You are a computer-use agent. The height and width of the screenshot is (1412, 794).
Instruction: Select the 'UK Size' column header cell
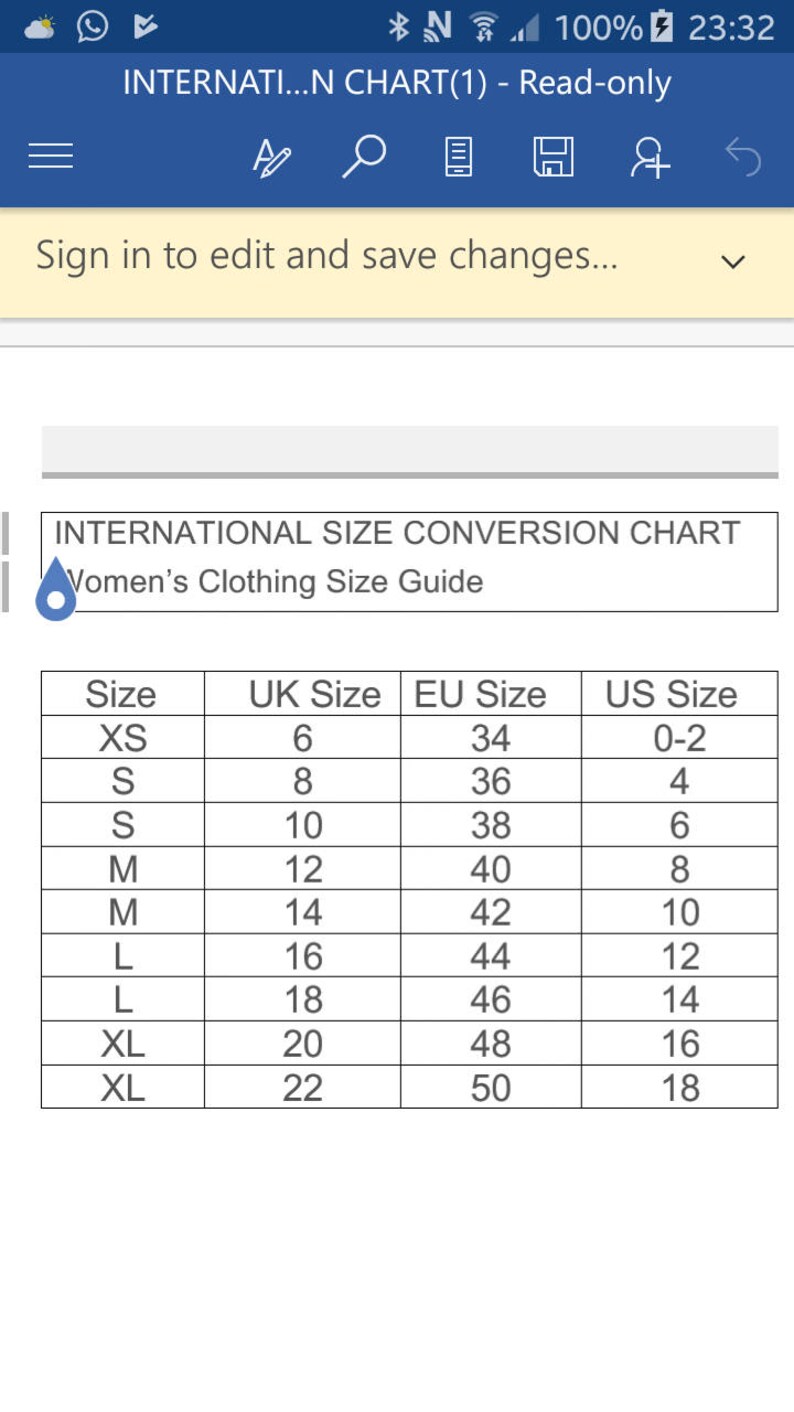pos(302,693)
